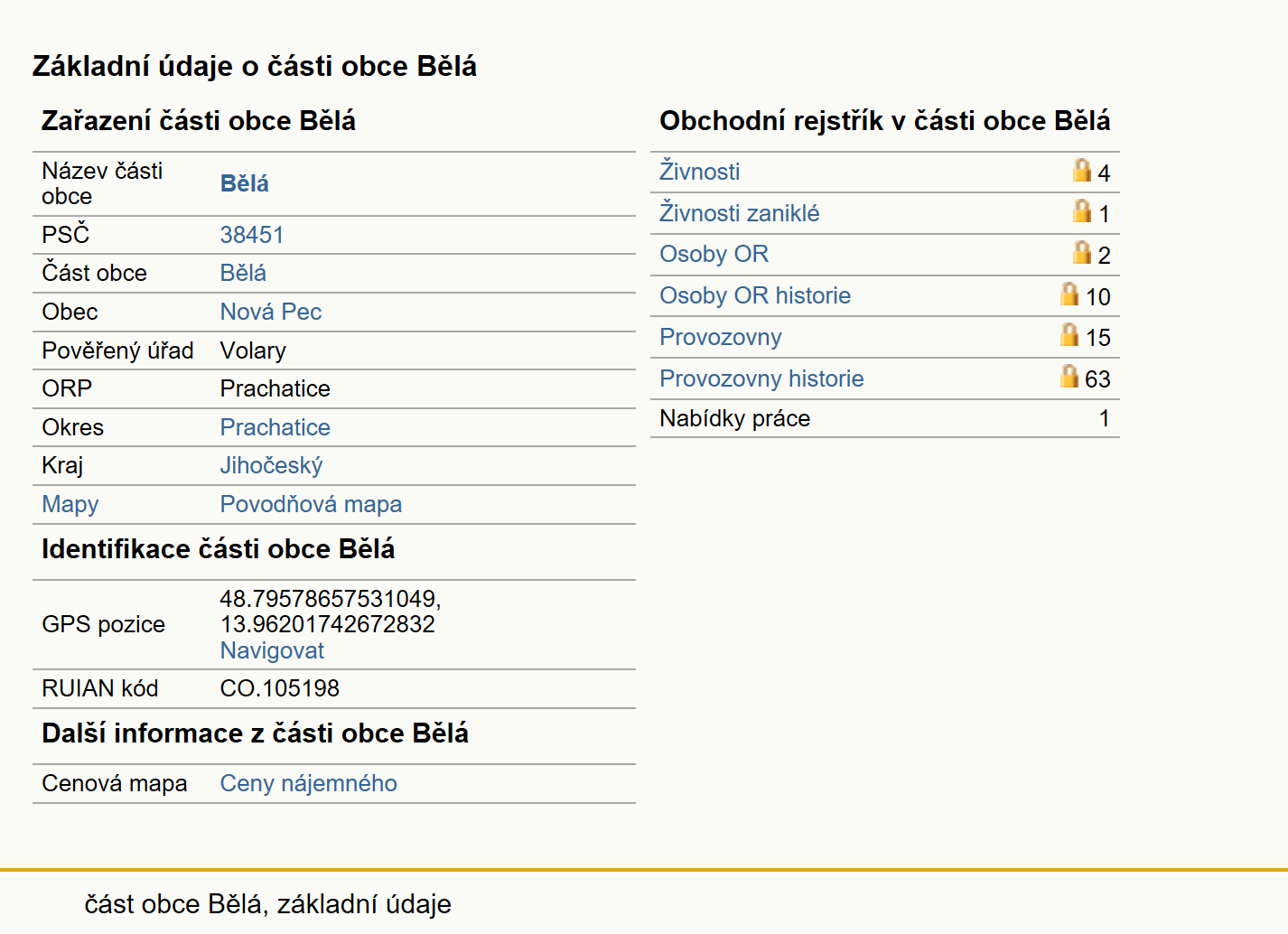Screen dimensions: 1288x934
Task: Open the Jihočeský region link
Action: [x=272, y=466]
